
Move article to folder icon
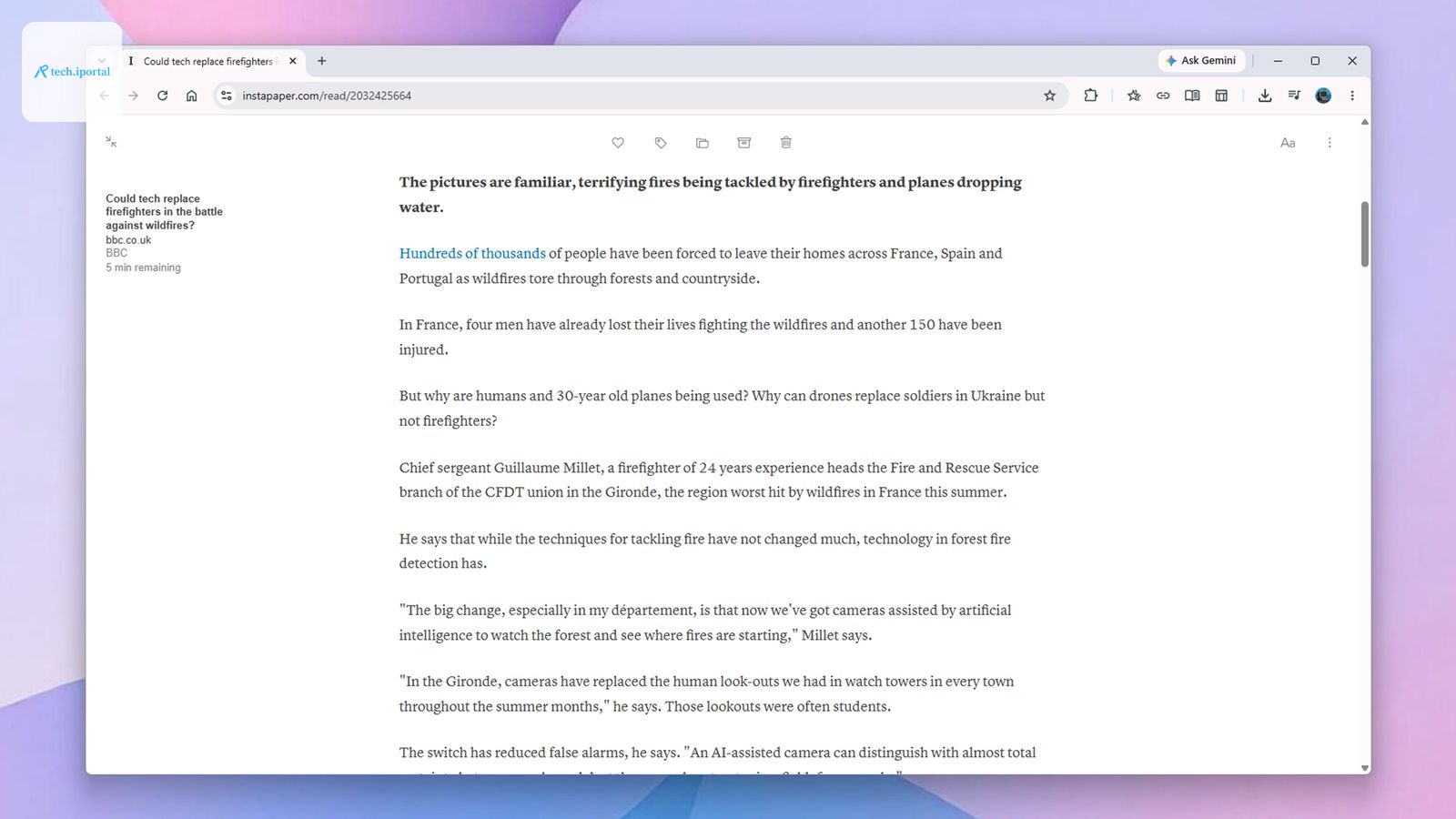pyautogui.click(x=703, y=143)
